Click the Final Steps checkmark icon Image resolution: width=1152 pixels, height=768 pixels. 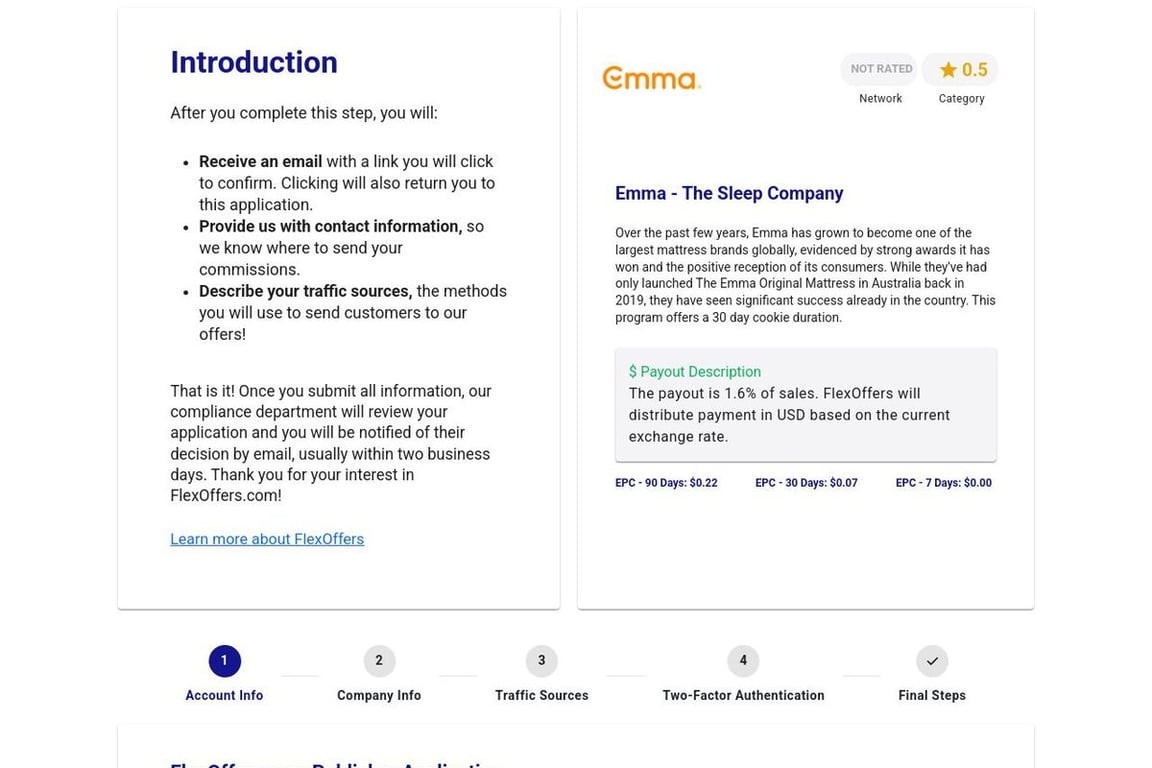[932, 661]
